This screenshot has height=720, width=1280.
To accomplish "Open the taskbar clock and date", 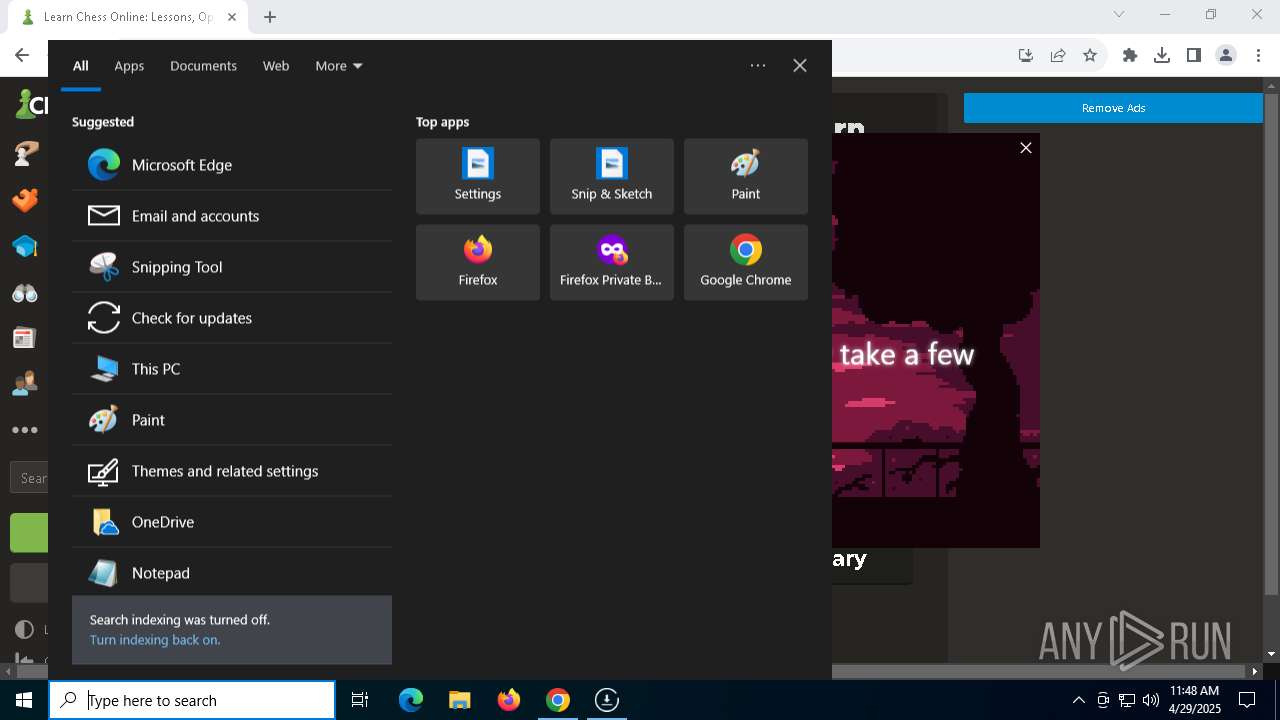I will pyautogui.click(x=1195, y=700).
